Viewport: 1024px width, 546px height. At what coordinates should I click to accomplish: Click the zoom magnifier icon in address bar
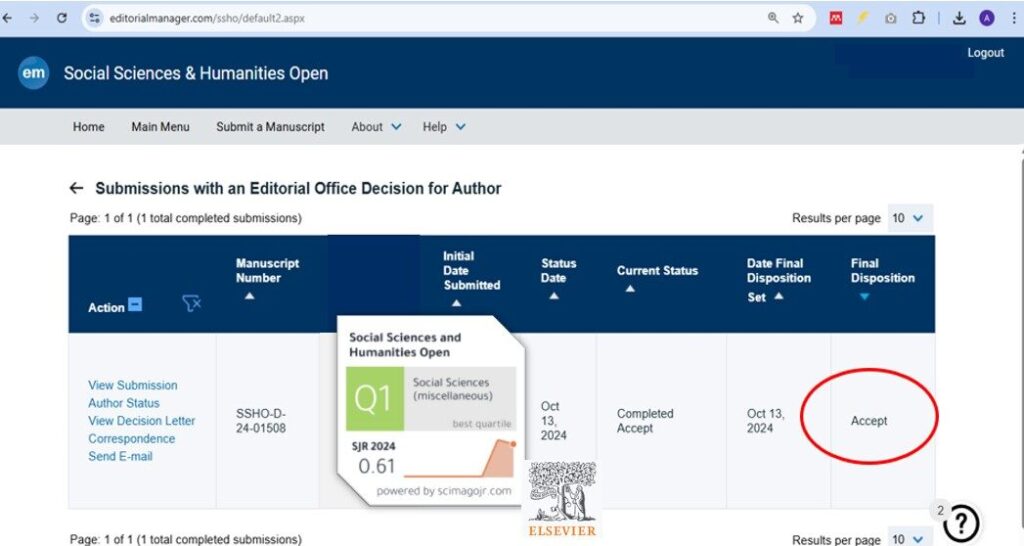[773, 18]
